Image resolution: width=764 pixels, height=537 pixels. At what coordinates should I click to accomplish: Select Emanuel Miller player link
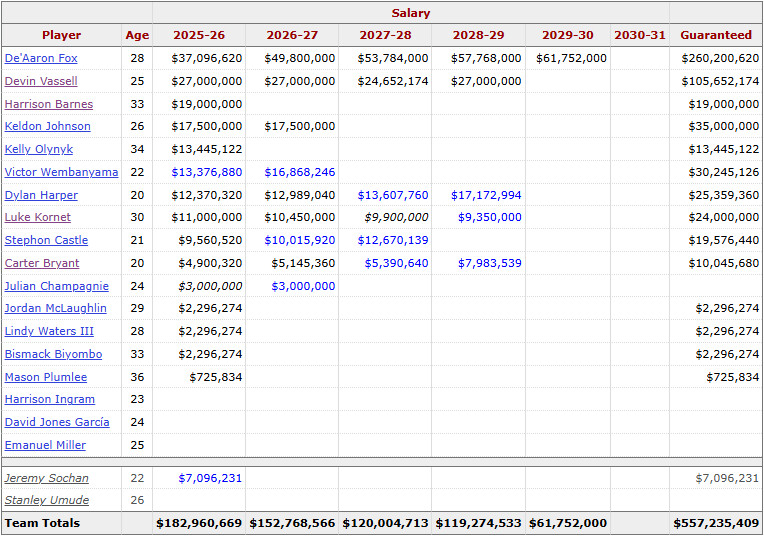pos(45,445)
